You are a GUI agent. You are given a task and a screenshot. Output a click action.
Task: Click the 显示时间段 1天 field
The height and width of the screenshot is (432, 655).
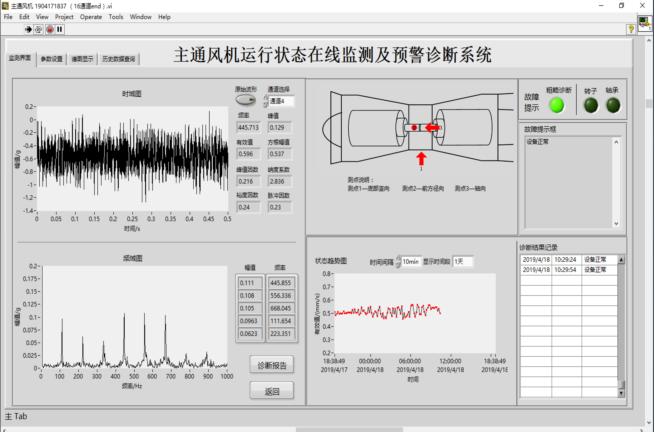point(463,261)
